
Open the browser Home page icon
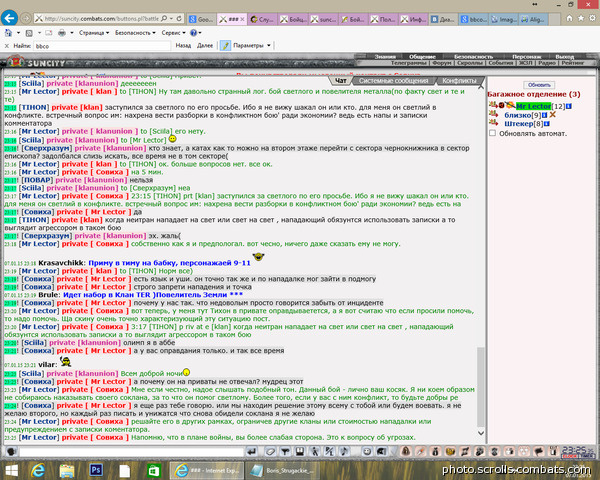click(569, 18)
